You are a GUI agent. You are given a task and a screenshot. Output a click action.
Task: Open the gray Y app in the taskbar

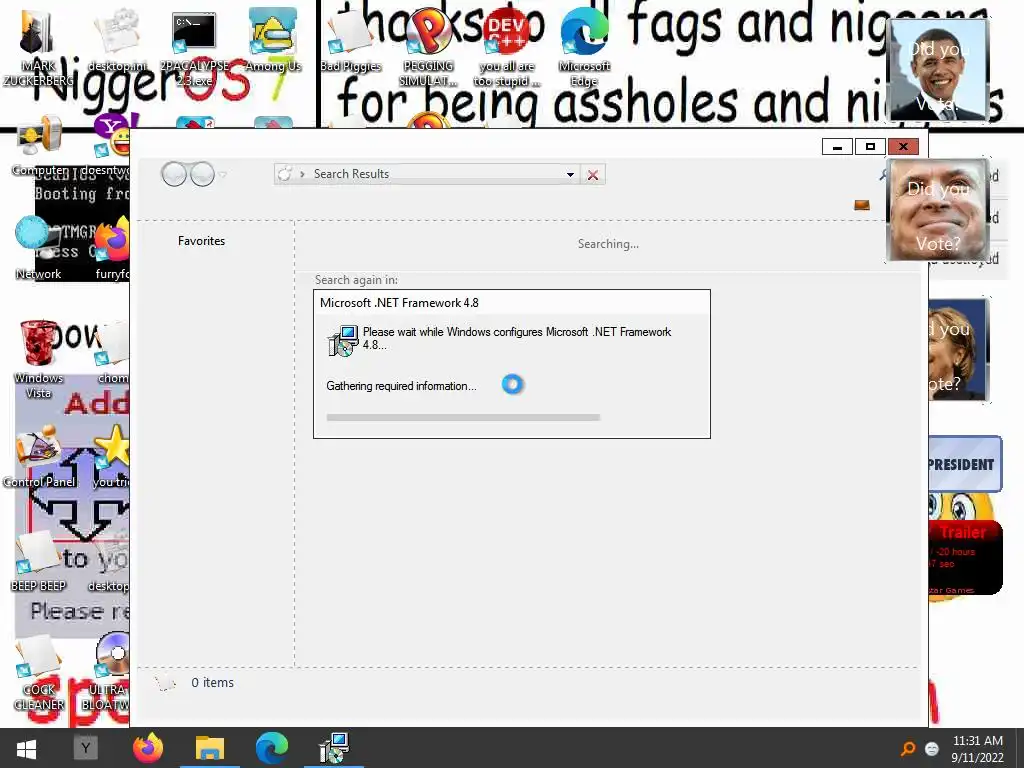[85, 748]
